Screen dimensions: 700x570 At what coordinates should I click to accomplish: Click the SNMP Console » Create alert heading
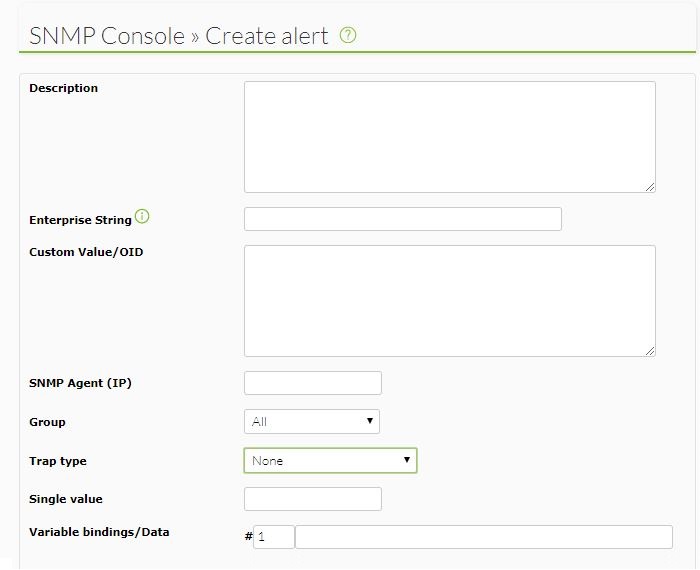click(179, 36)
